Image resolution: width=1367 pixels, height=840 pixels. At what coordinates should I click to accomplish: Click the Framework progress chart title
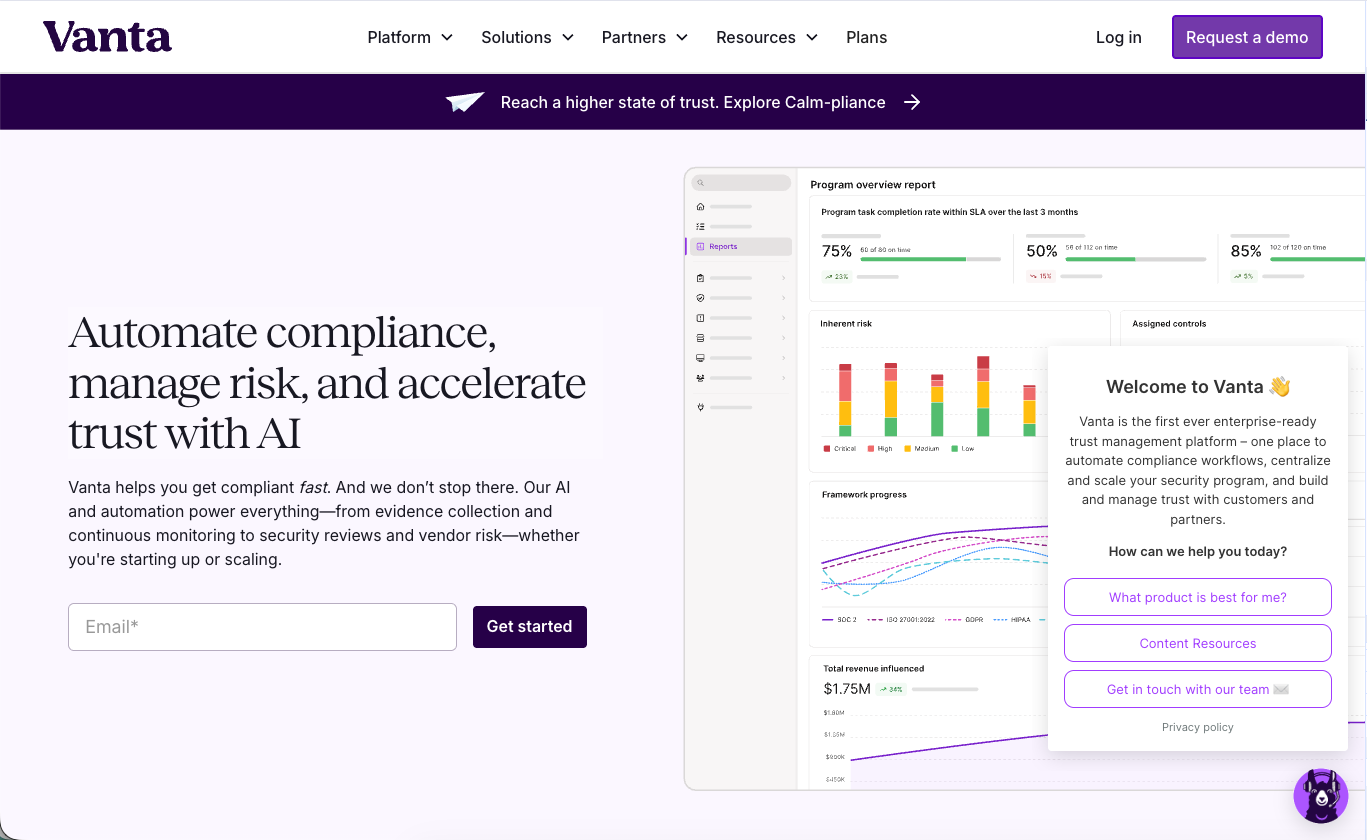[x=864, y=494]
